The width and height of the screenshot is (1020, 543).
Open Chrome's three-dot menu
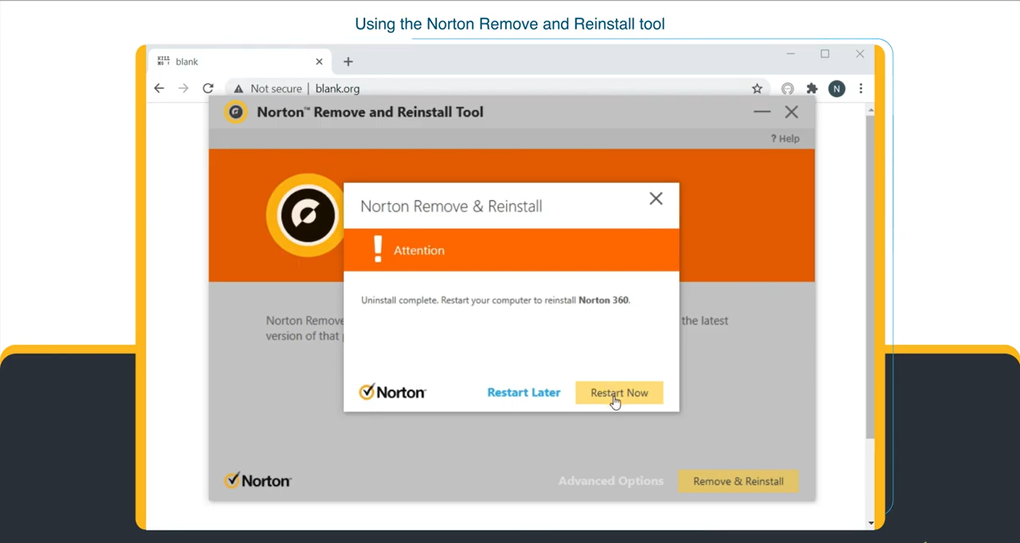click(x=861, y=88)
